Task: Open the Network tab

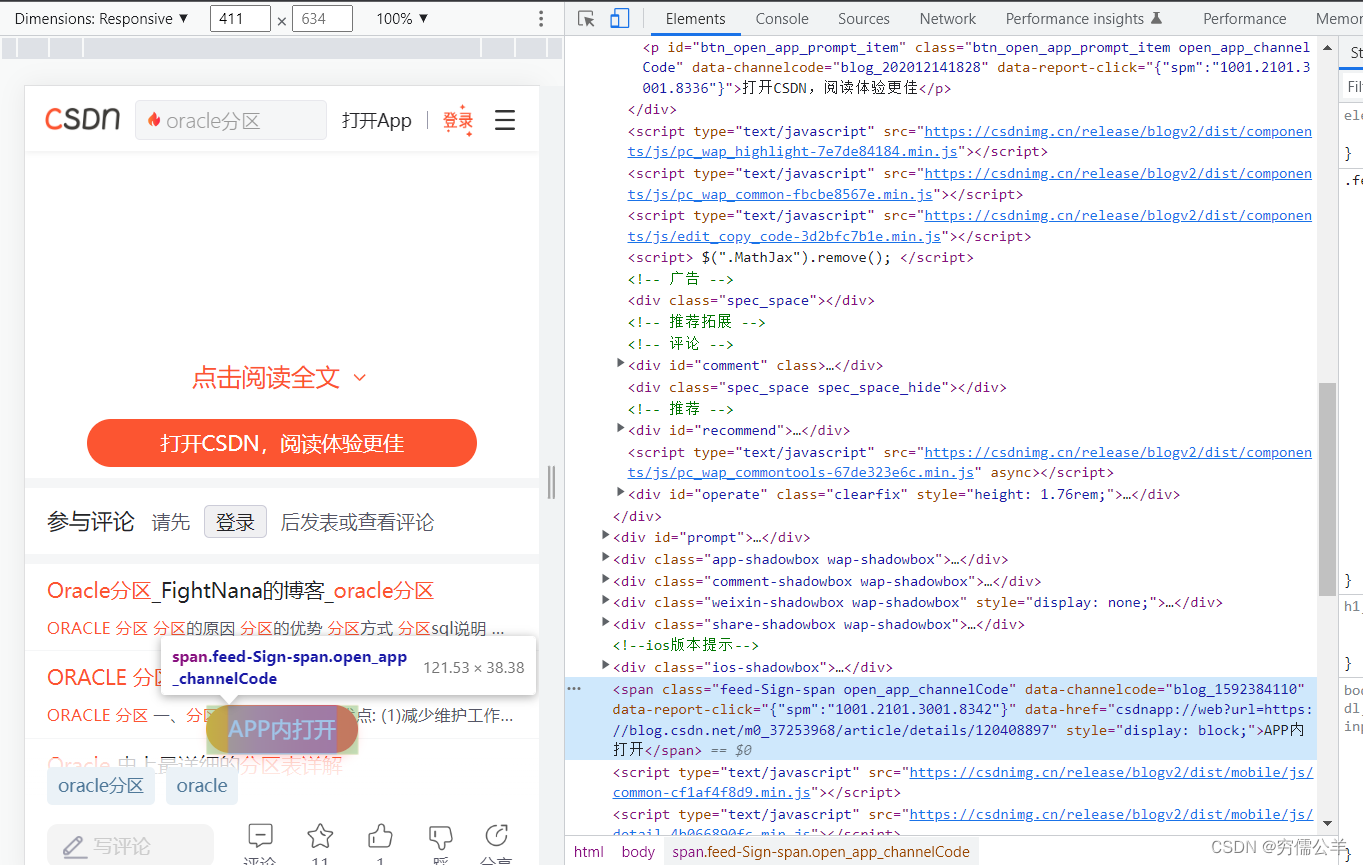Action: [948, 19]
